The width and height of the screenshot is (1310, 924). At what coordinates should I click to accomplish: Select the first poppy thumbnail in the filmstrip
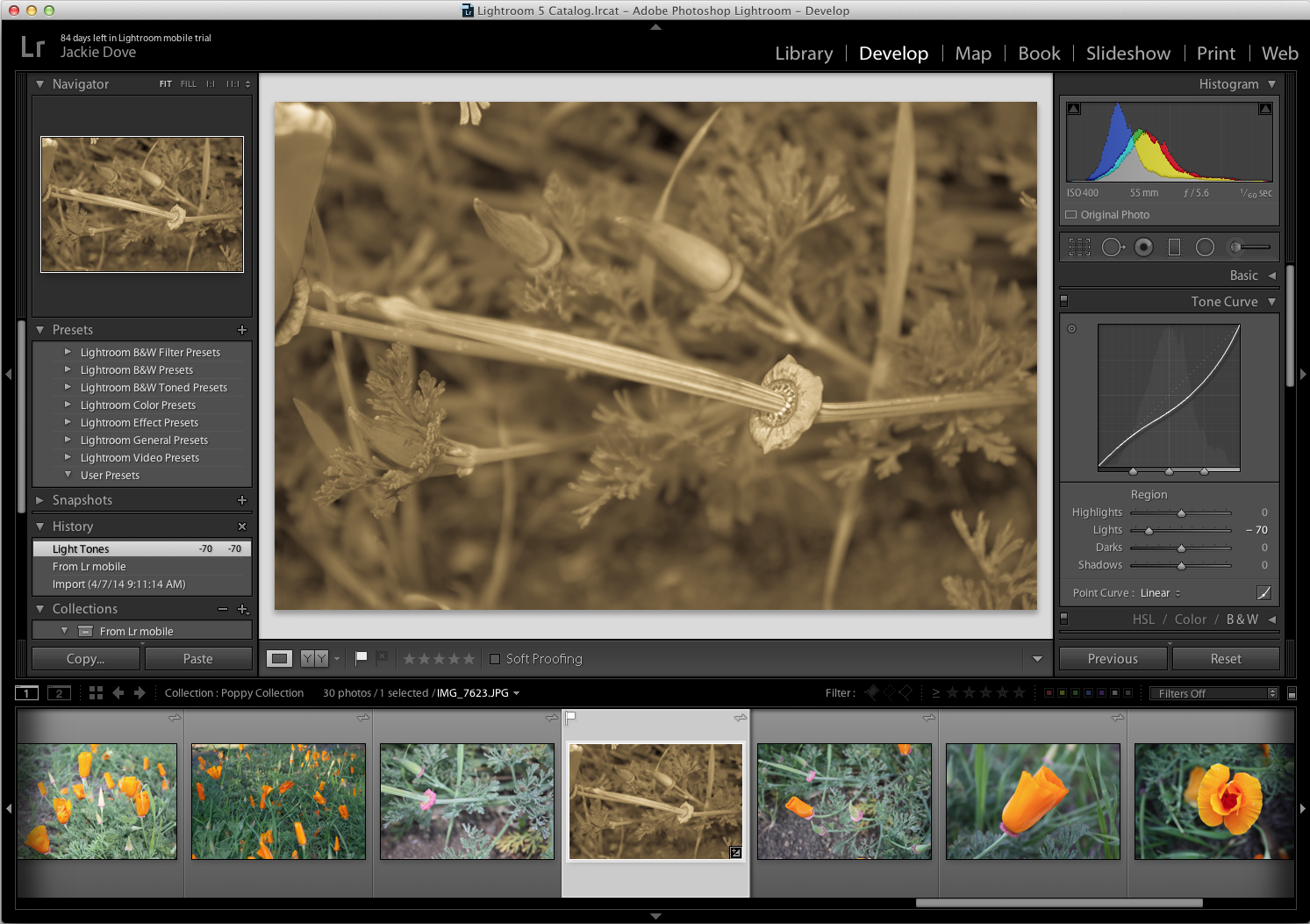point(97,801)
